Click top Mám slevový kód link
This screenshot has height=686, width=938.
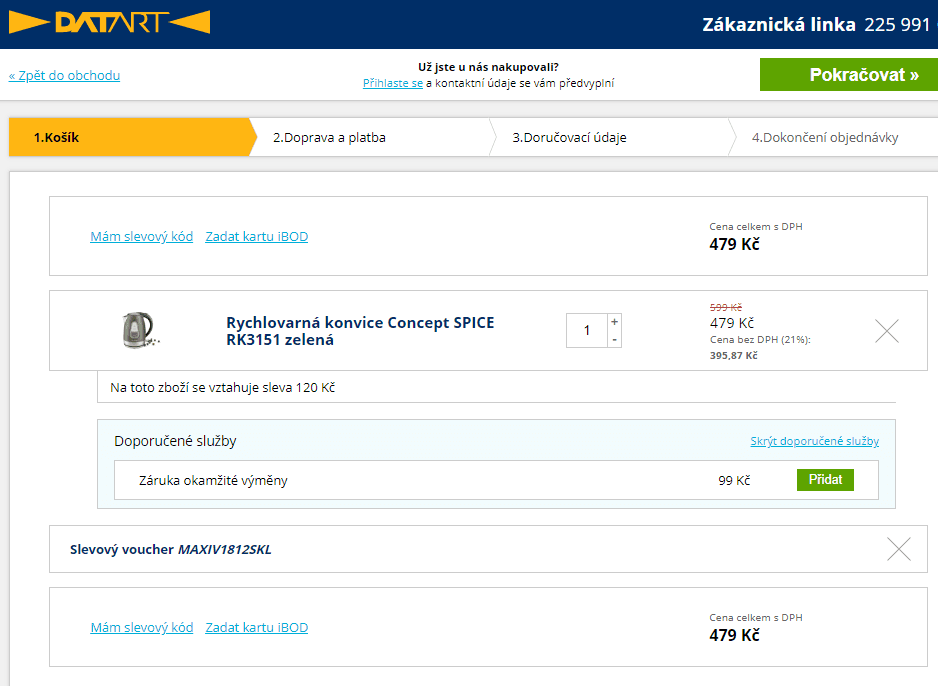142,237
